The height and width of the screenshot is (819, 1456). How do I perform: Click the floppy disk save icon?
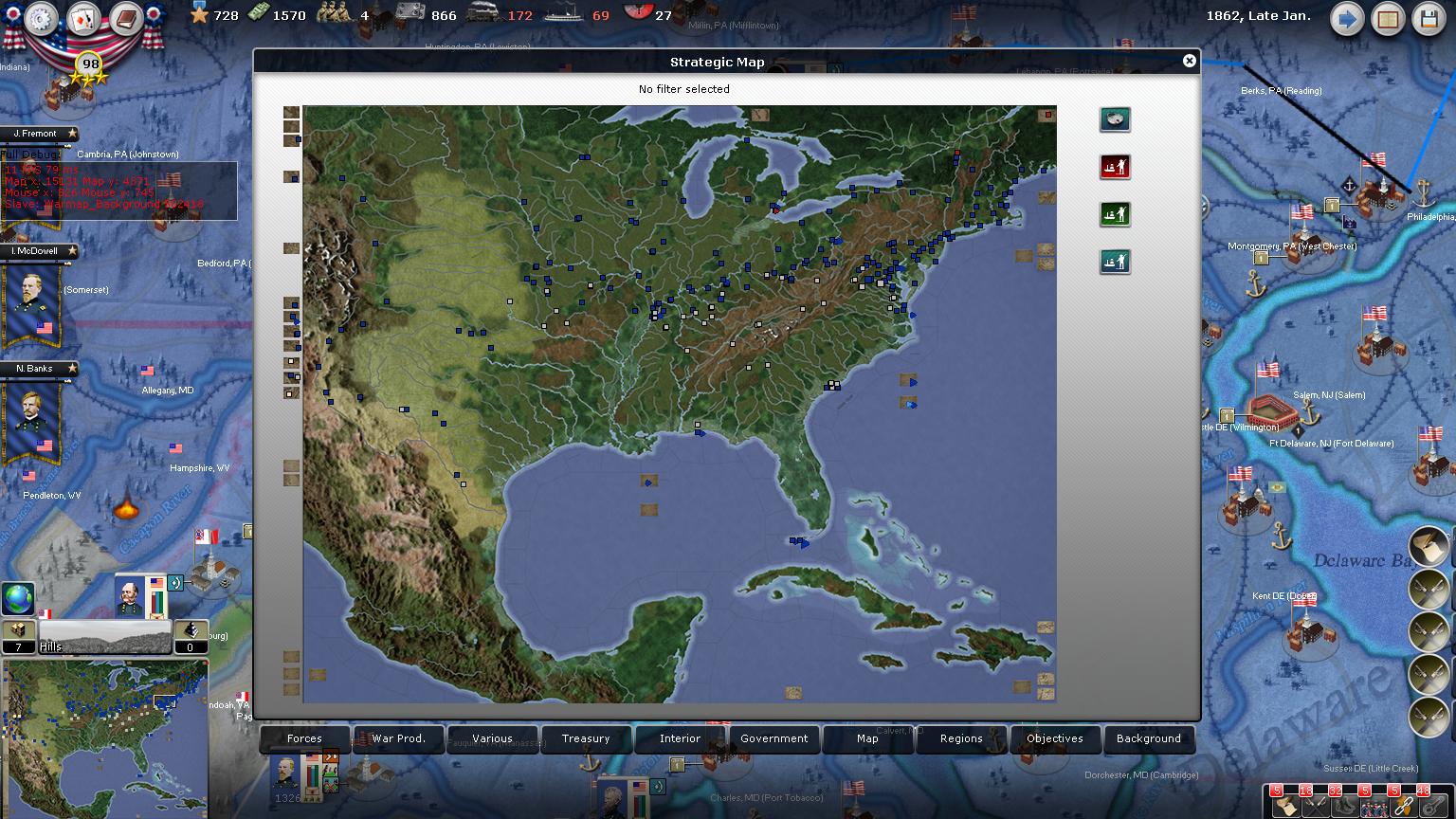coord(1429,20)
